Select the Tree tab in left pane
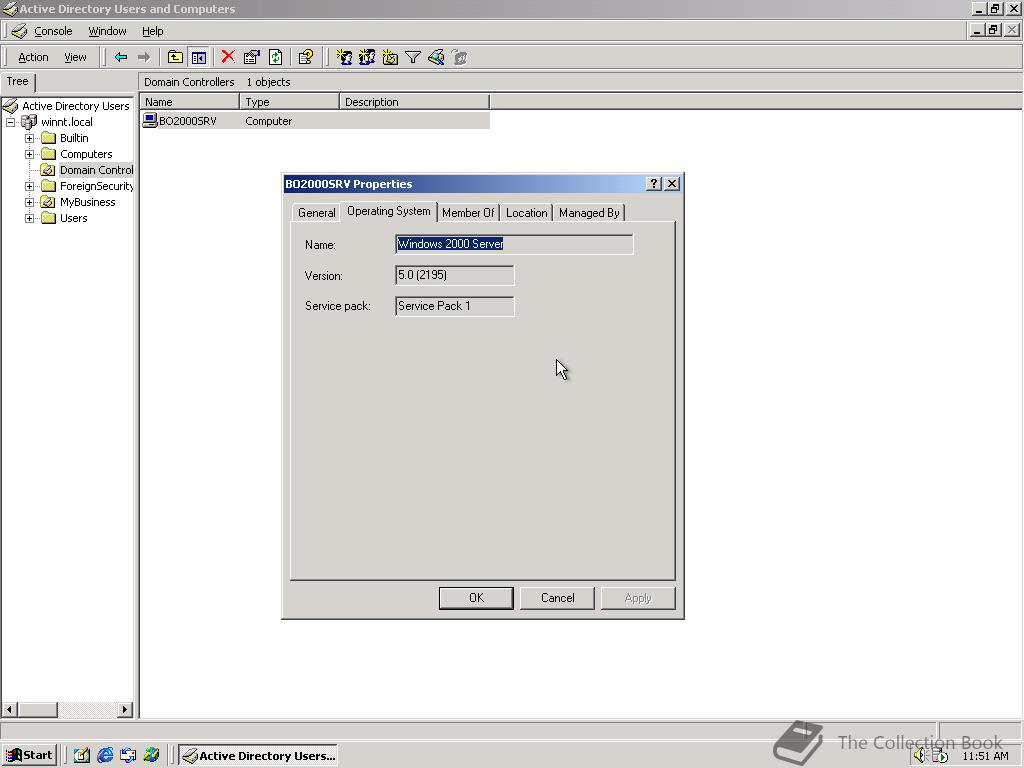 pyautogui.click(x=18, y=82)
